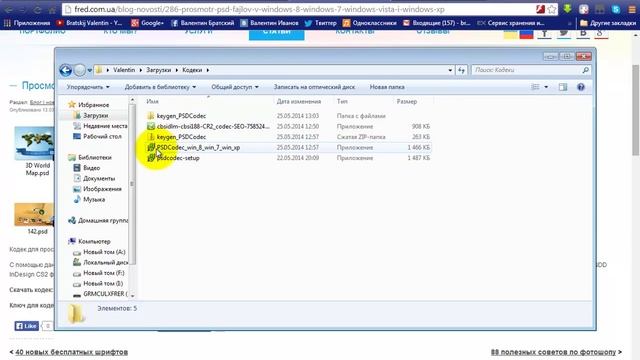Open the Bratskij Valentin YouTube bookmark

(x=89, y=23)
